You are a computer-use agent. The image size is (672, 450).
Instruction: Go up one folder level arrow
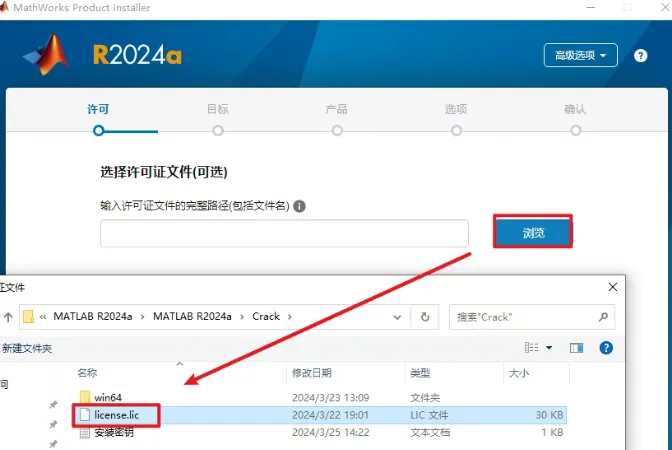[8, 317]
